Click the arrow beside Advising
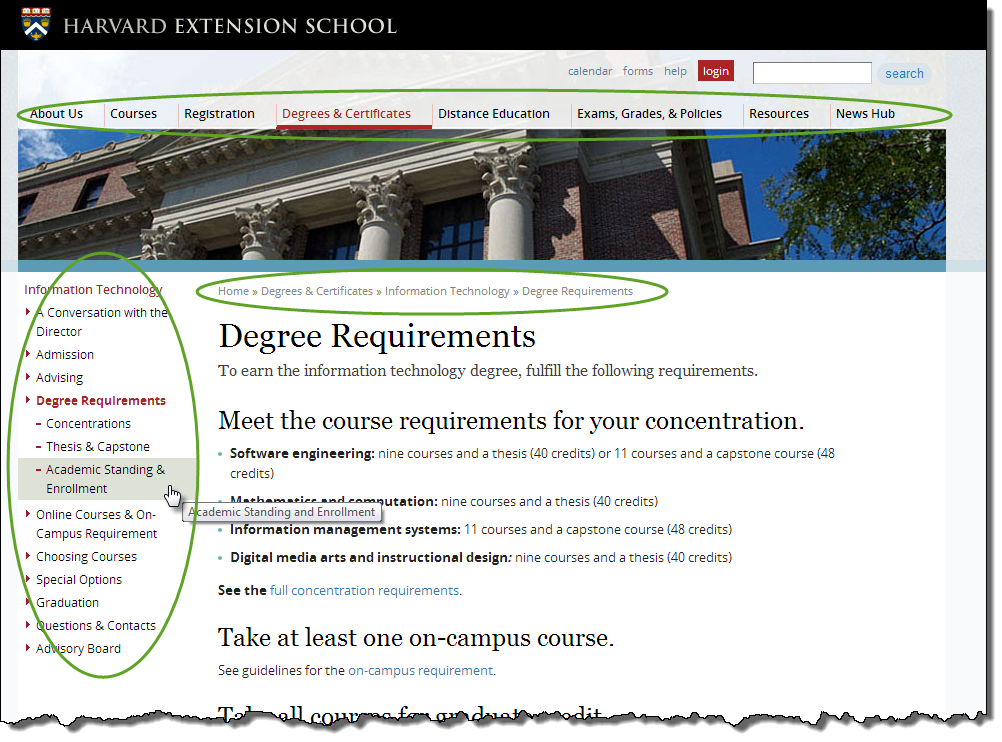 pos(27,376)
